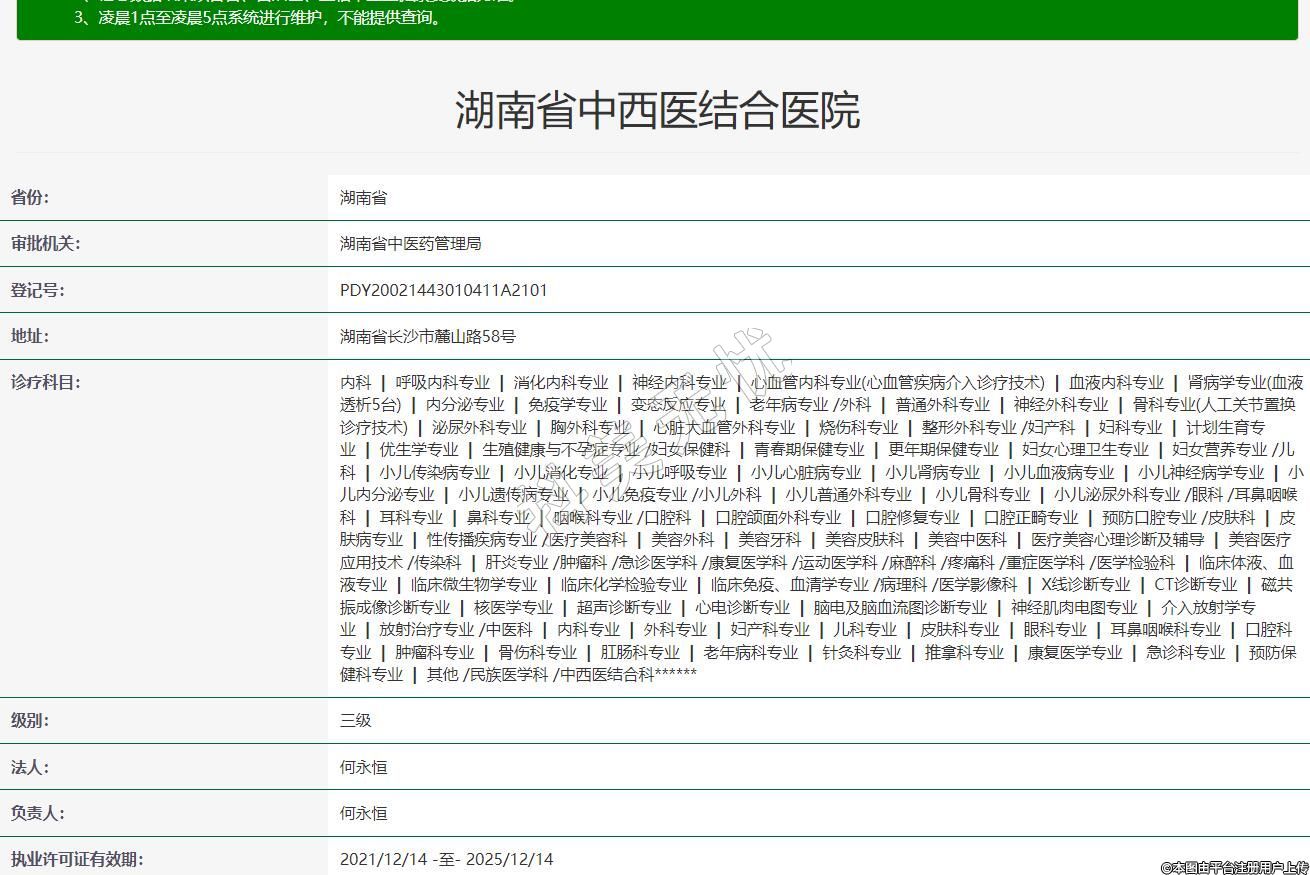Click registration number PDY20021443010411A2101
1310x875 pixels.
coord(443,290)
